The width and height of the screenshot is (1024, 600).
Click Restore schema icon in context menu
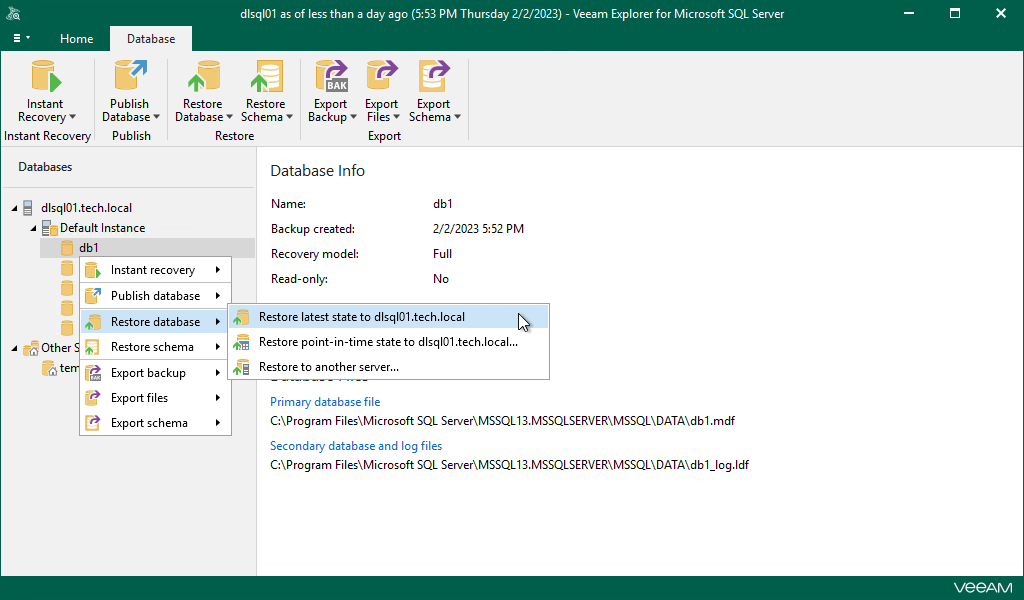coord(93,347)
